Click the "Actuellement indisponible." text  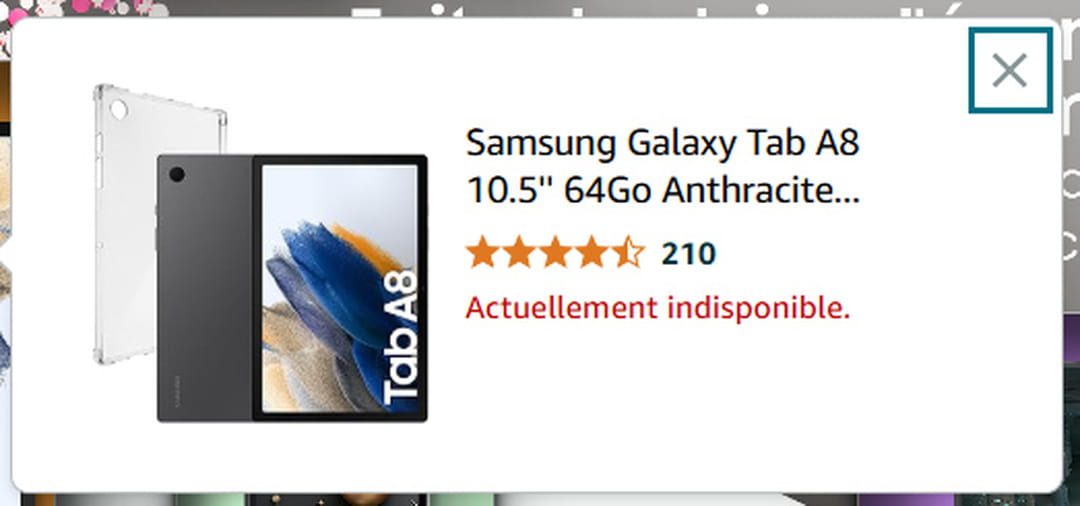(658, 308)
